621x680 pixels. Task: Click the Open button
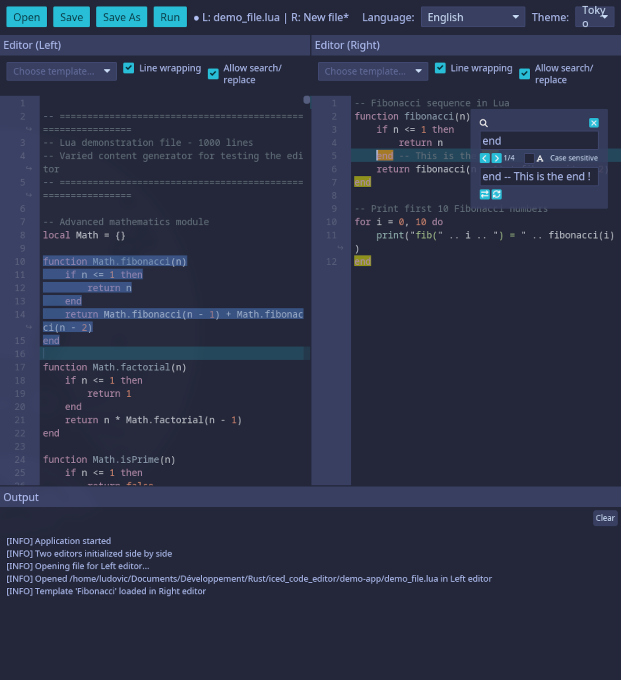(26, 17)
